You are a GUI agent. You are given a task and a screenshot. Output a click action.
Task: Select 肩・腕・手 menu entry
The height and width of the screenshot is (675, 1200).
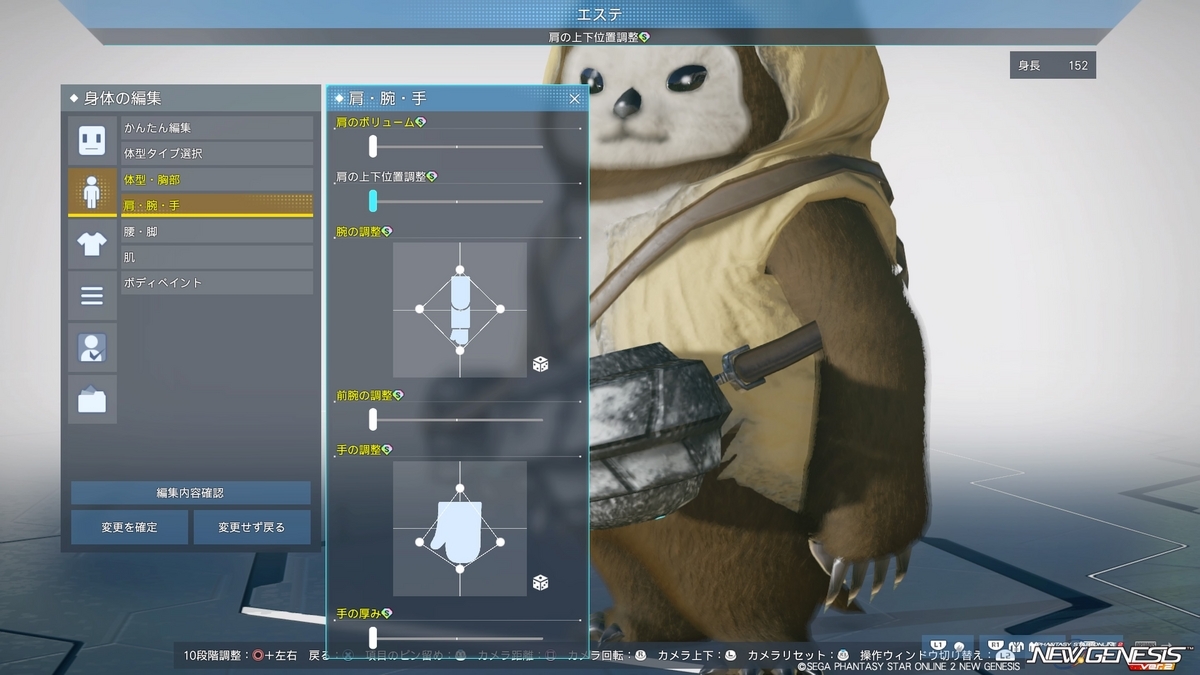coord(217,205)
